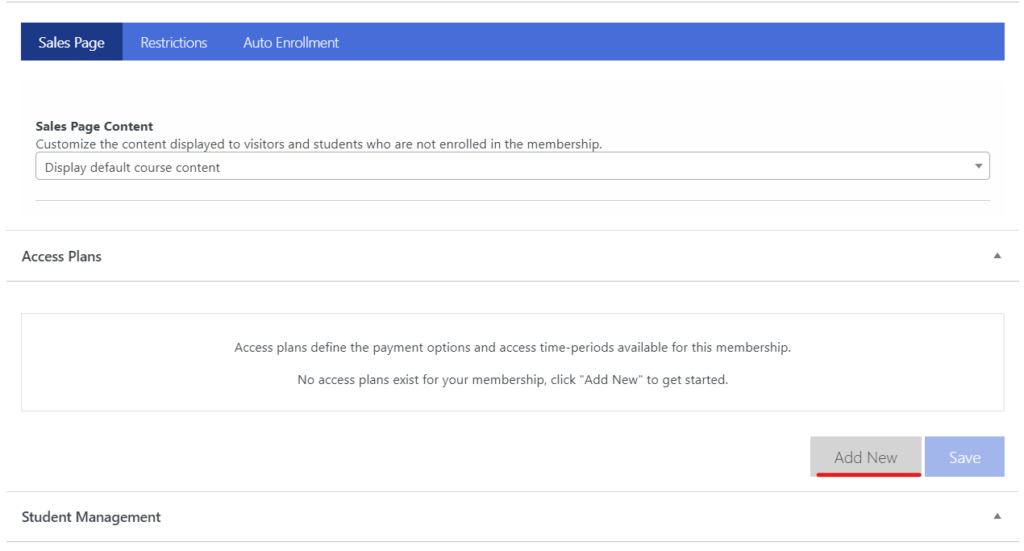Collapse the Student Management panel triangle

(x=997, y=516)
